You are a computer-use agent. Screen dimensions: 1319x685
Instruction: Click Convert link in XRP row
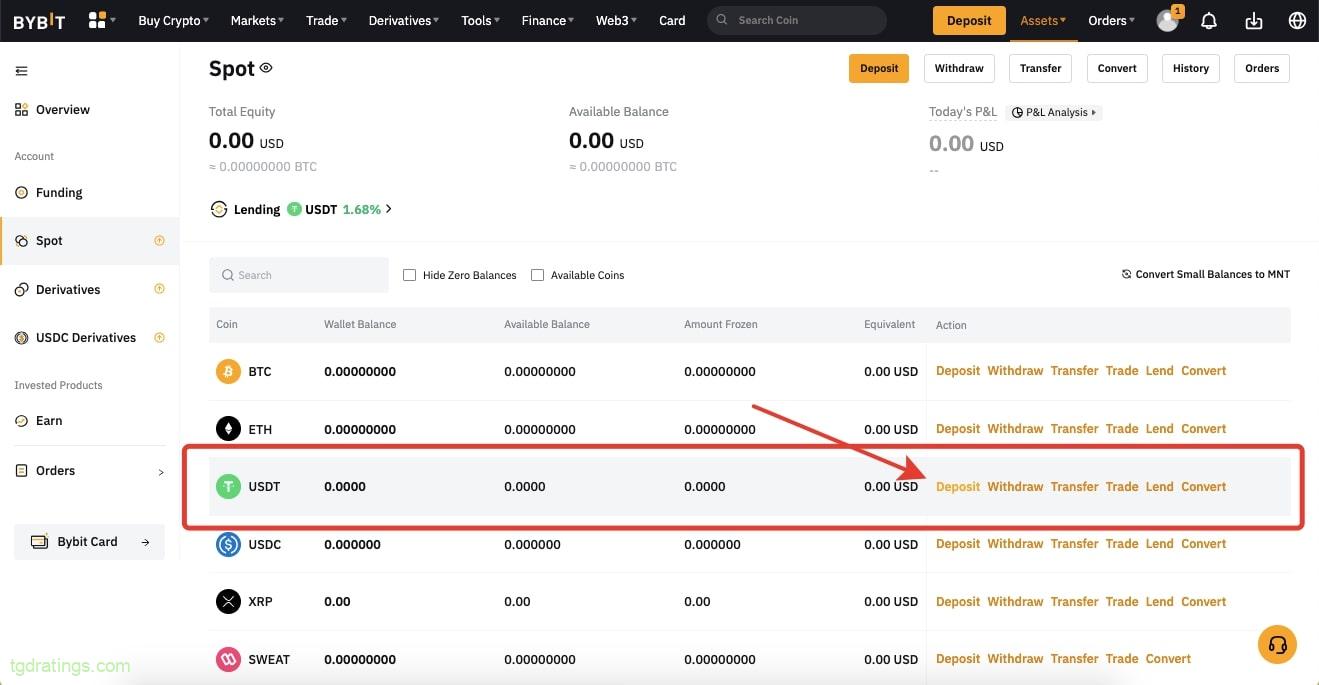point(1203,602)
